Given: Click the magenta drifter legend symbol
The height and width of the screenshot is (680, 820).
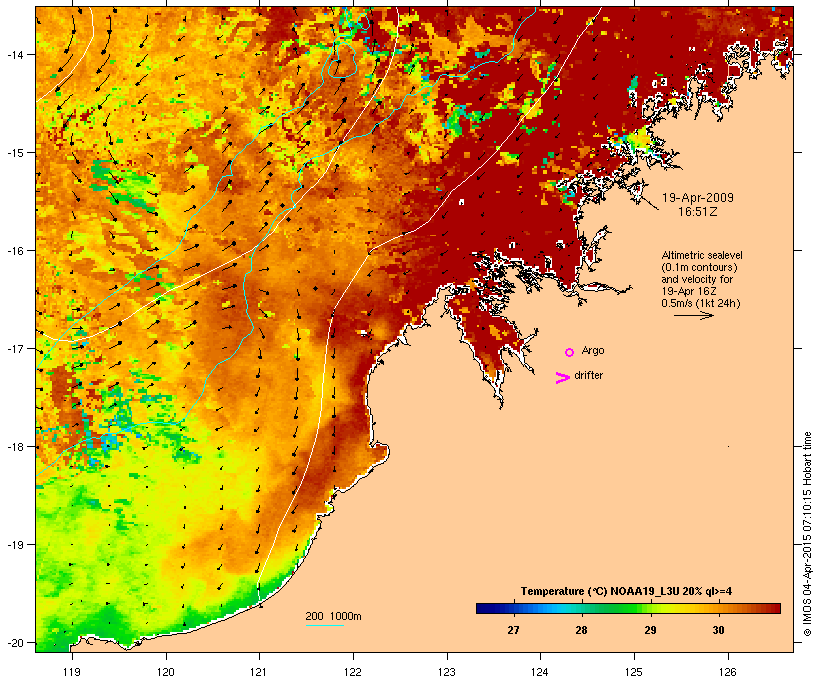Looking at the screenshot, I should (562, 378).
